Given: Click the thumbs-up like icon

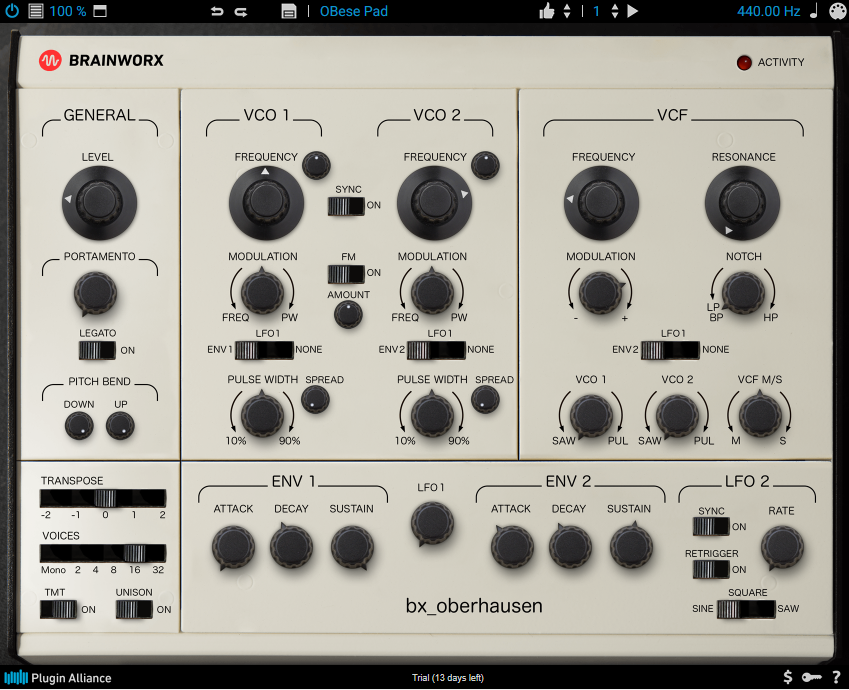Looking at the screenshot, I should (547, 11).
